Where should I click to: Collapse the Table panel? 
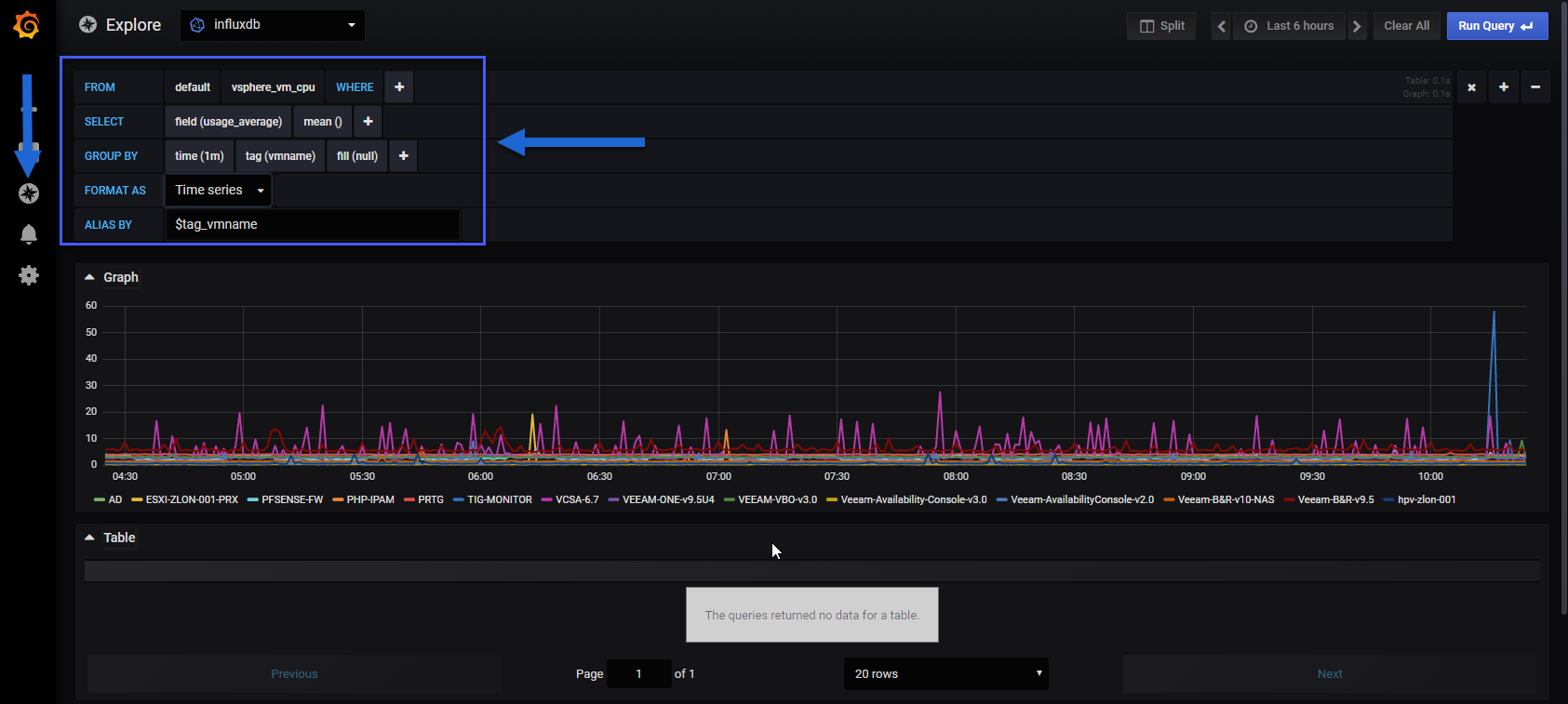(111, 538)
